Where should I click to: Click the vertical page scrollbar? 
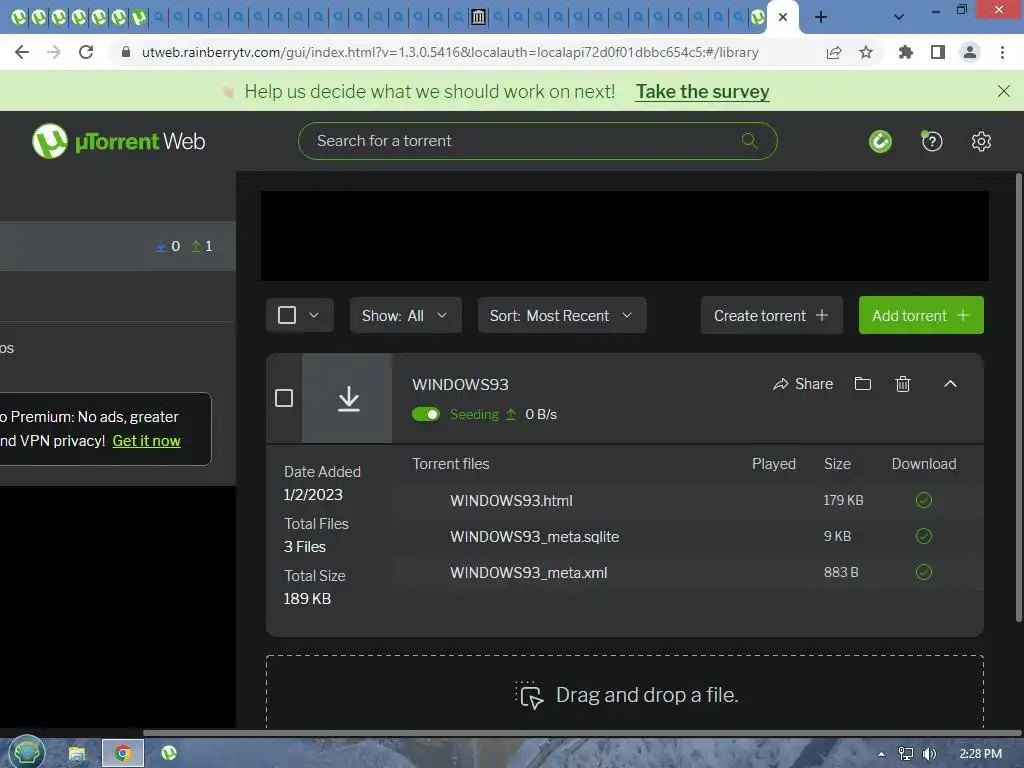coord(1019,397)
